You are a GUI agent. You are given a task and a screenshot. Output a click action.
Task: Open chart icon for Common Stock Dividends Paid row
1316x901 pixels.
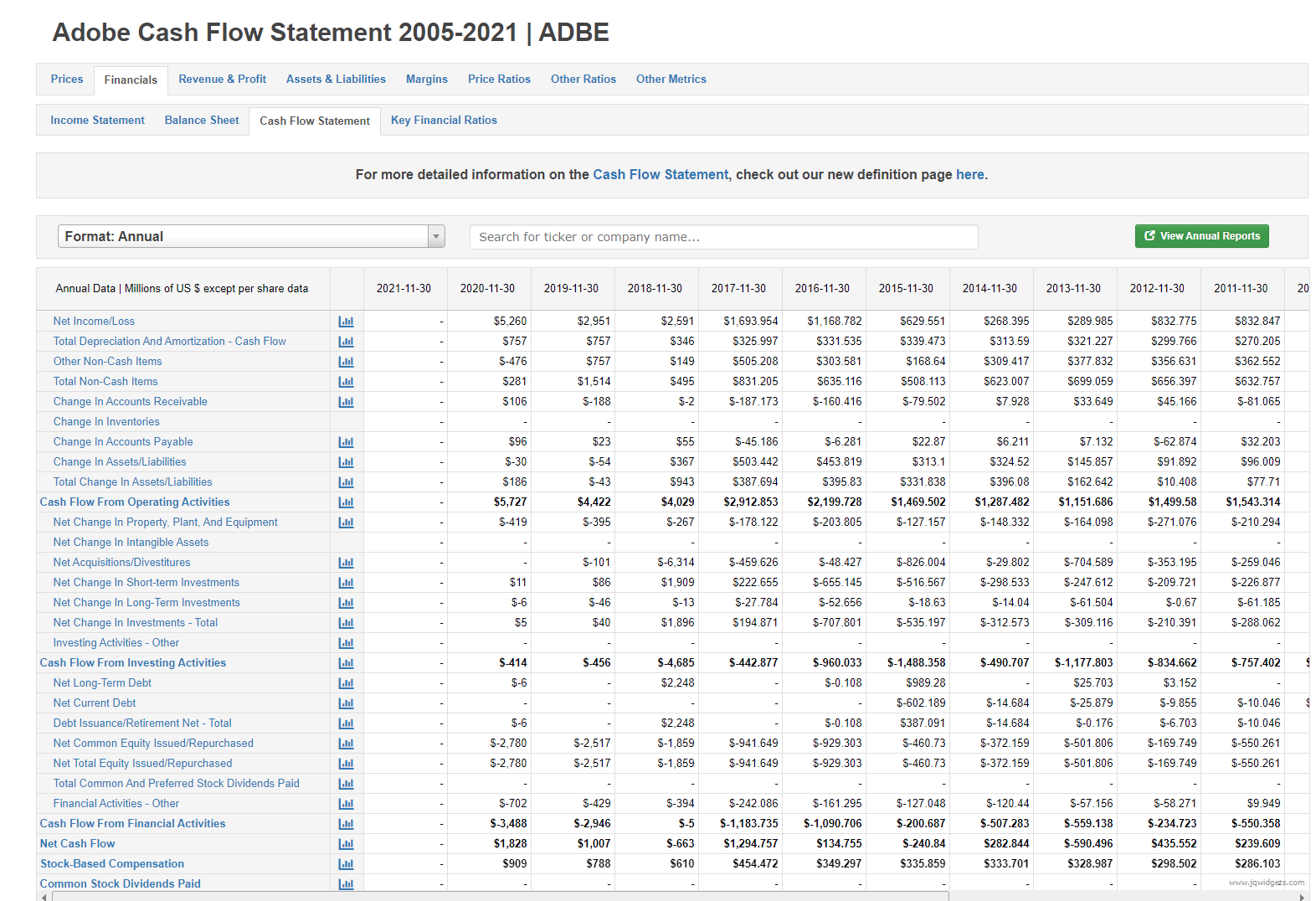[x=346, y=884]
